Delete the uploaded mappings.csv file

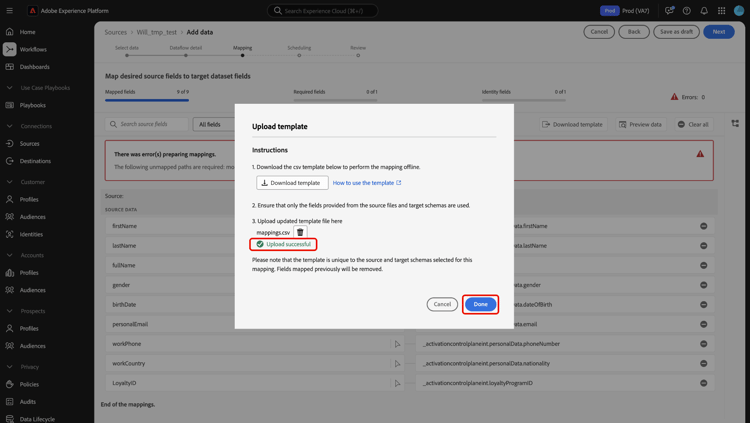click(300, 233)
